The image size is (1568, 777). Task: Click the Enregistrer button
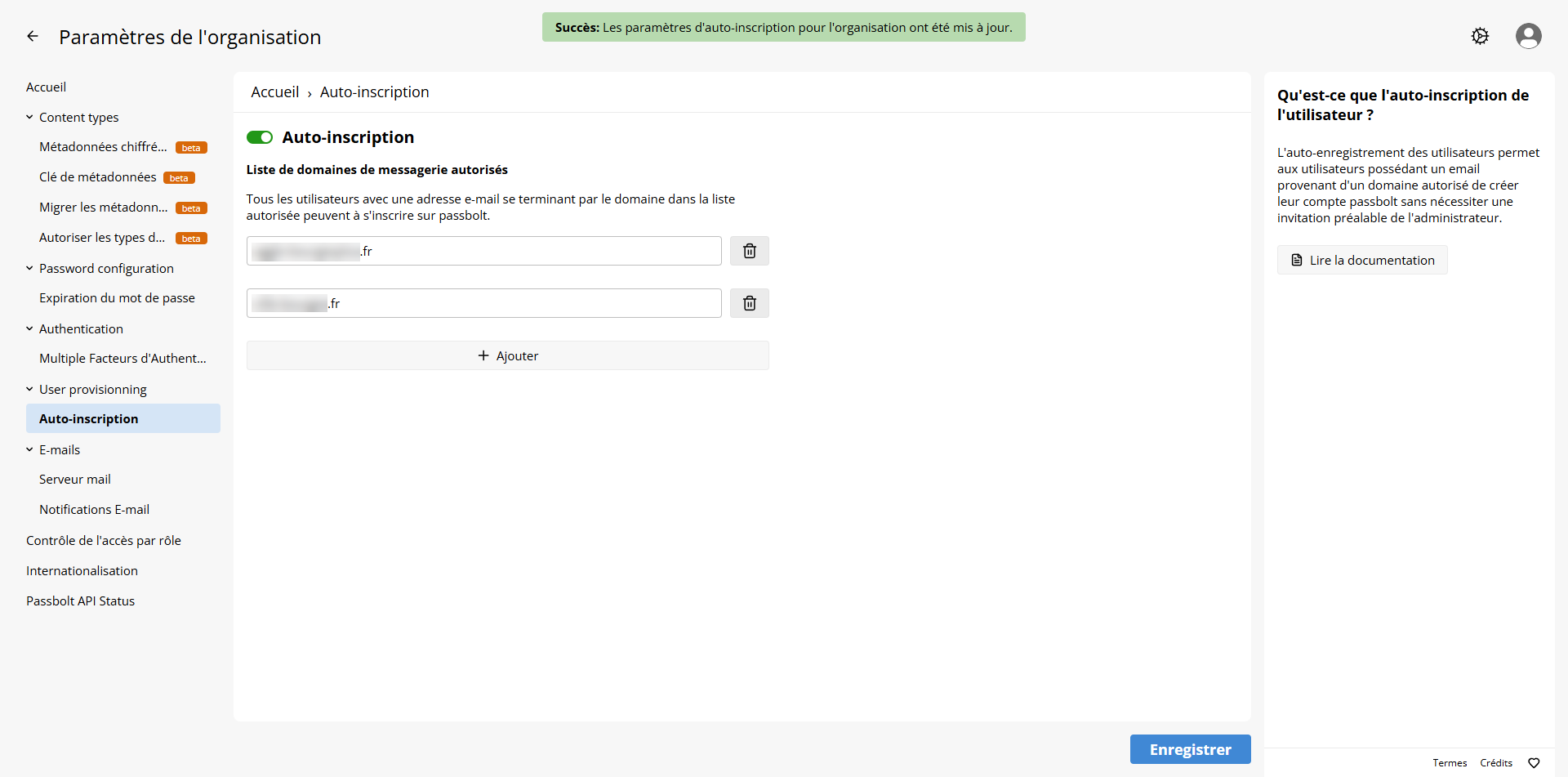click(1190, 749)
